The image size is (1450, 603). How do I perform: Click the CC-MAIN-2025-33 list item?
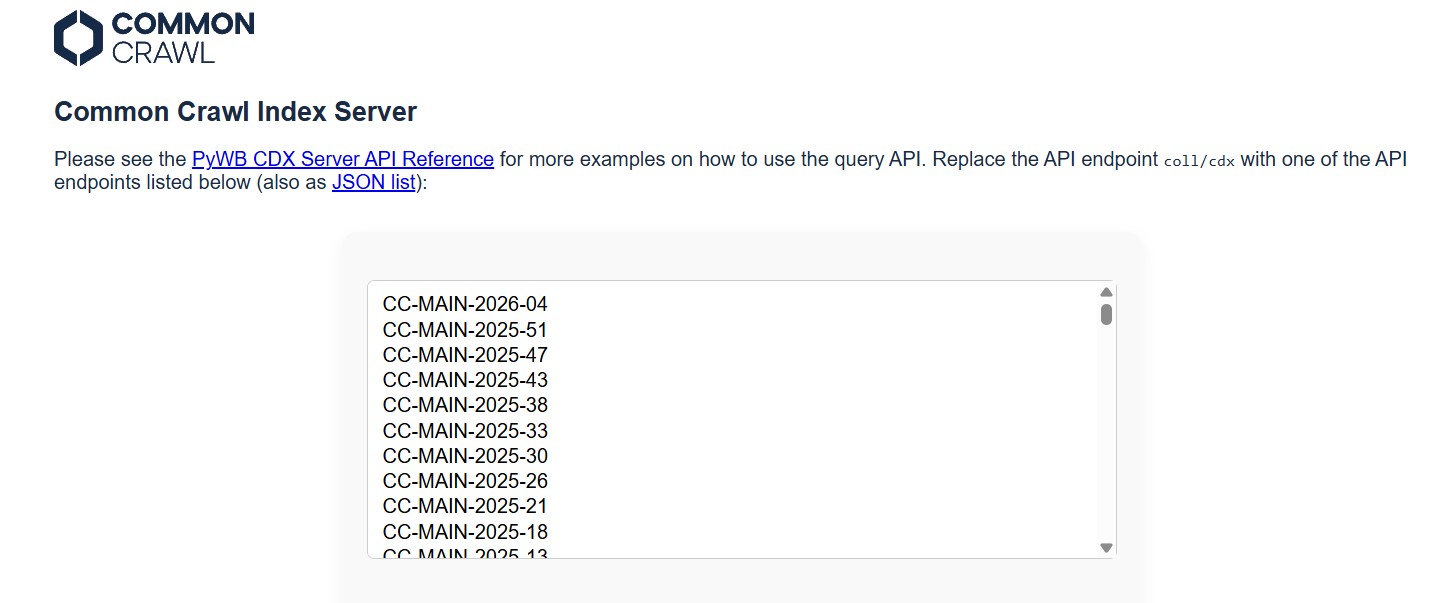coord(465,431)
